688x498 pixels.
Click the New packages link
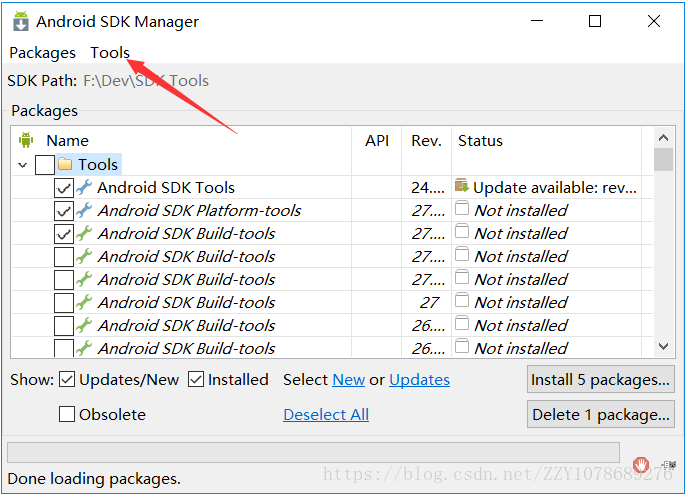[348, 380]
